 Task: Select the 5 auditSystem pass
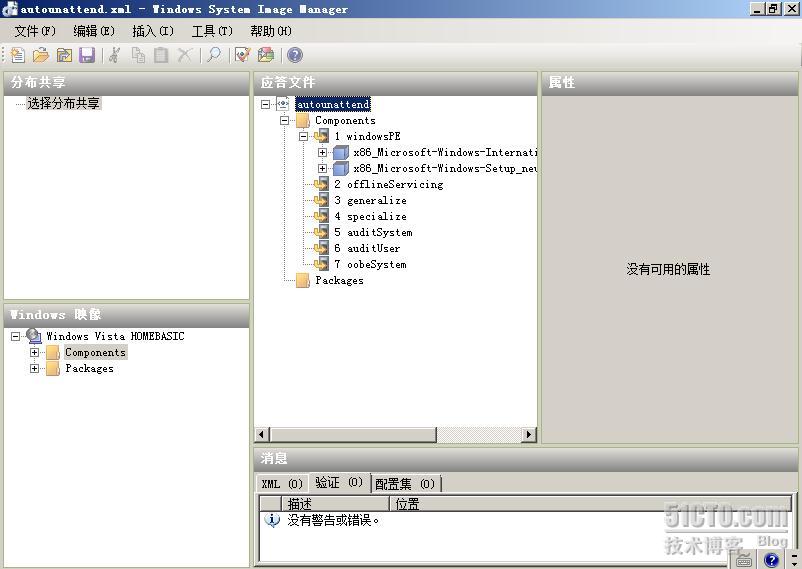click(x=373, y=232)
